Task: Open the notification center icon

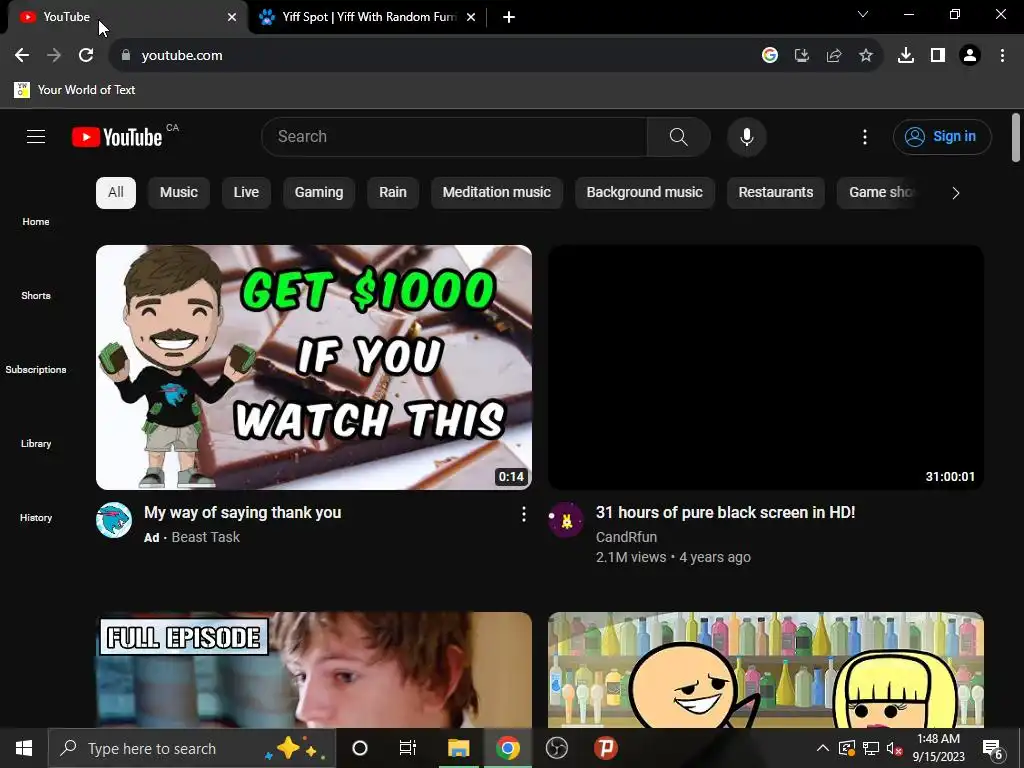Action: [x=993, y=748]
